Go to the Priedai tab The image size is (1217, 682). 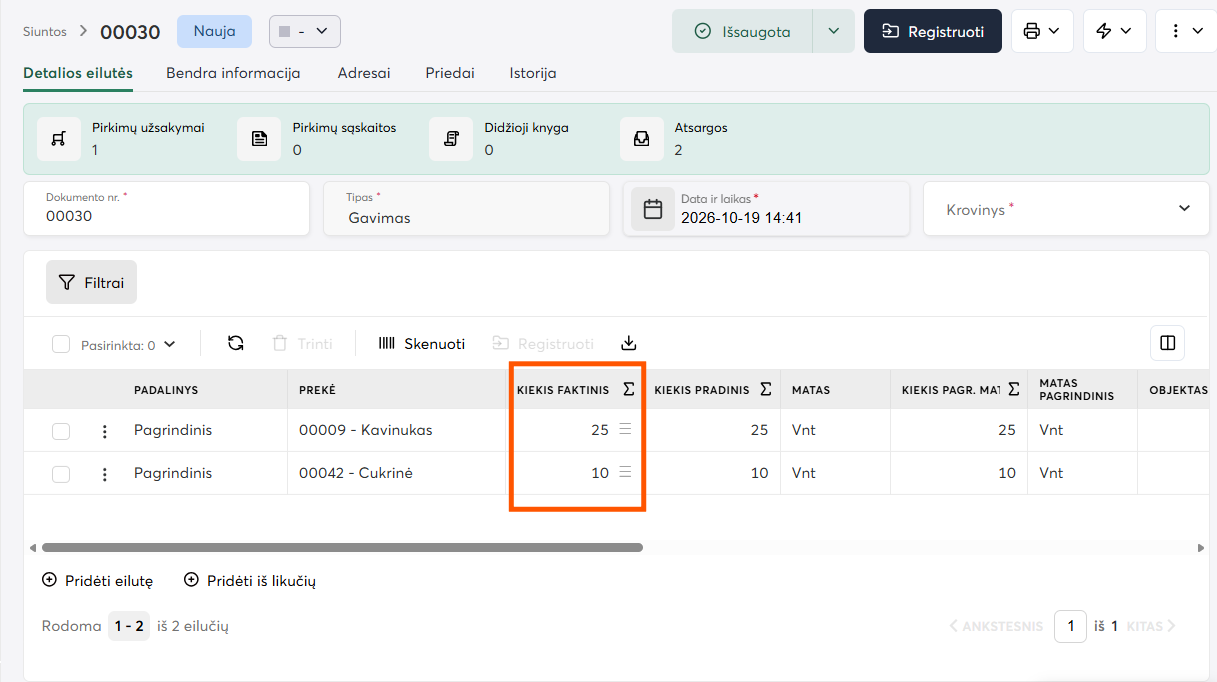coord(450,73)
